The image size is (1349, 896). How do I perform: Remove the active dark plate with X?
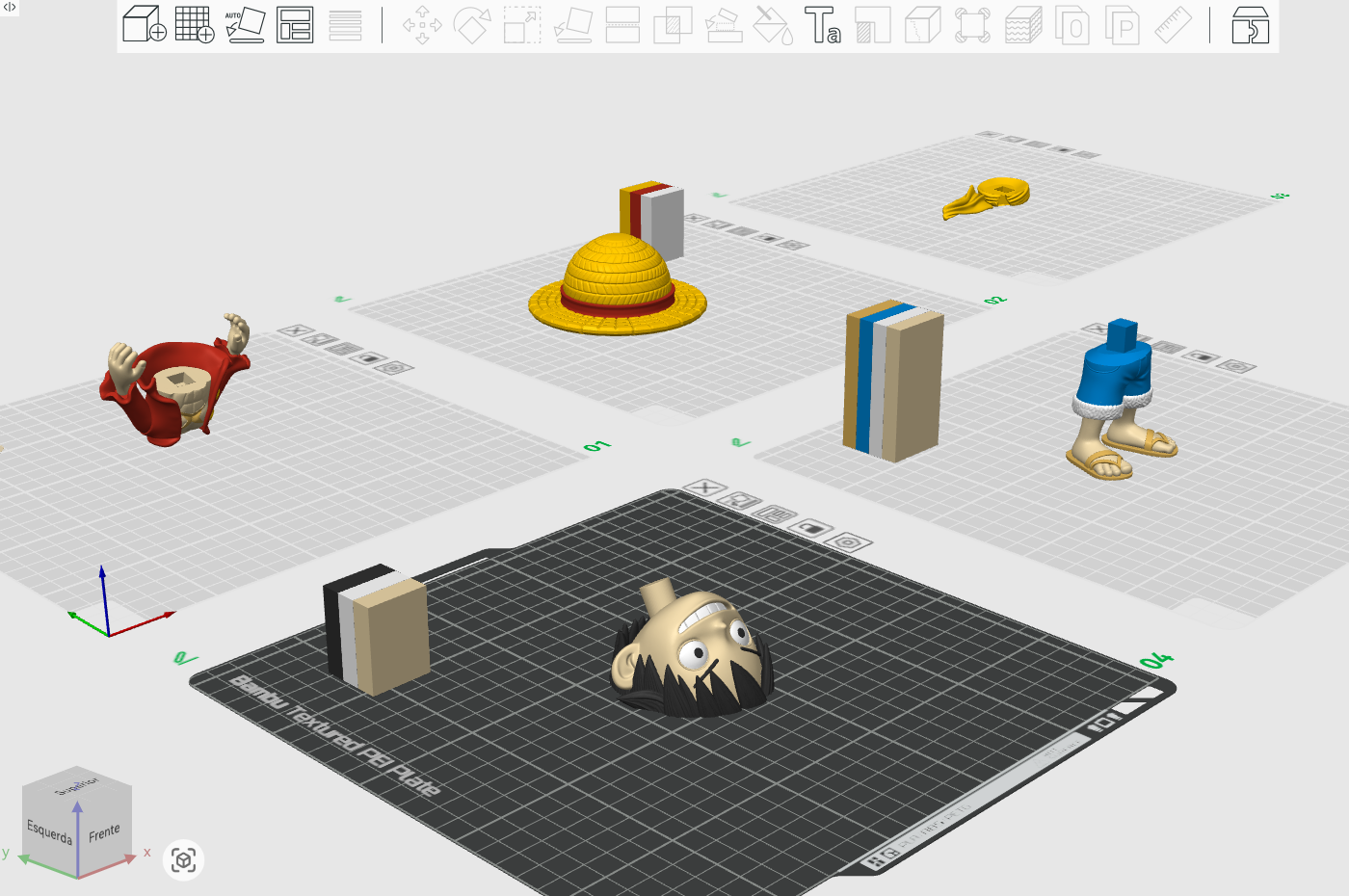pos(704,488)
